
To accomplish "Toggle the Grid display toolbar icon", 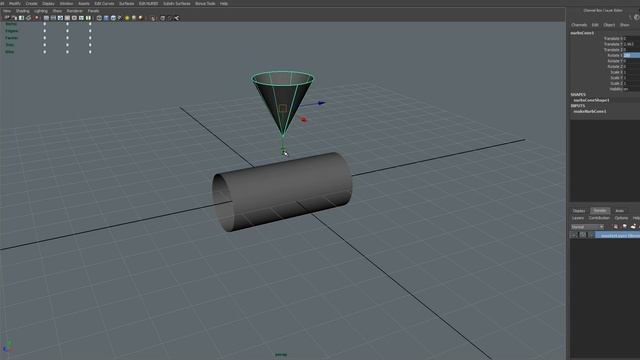I will (x=46, y=18).
